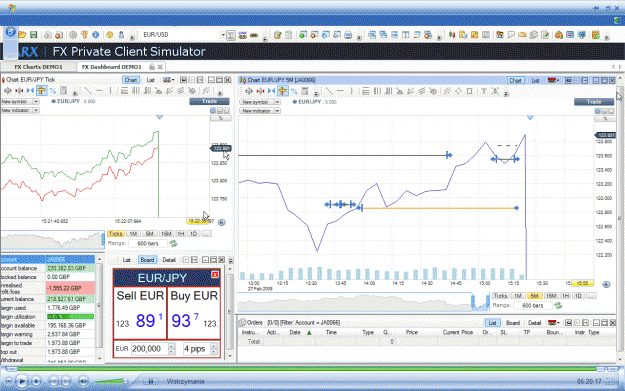Screen dimensions: 625x391
Task: Click the percent scale icon in Tick chart toolbar
Action: [x=53, y=91]
